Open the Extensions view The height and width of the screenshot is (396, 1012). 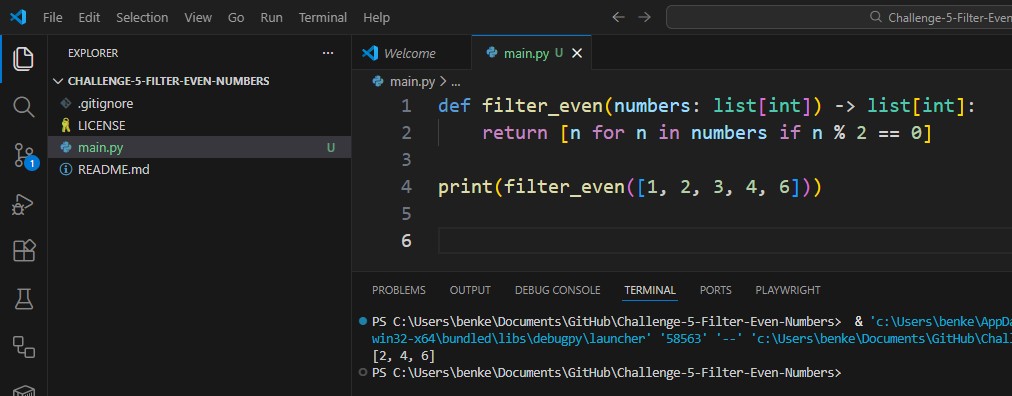24,251
